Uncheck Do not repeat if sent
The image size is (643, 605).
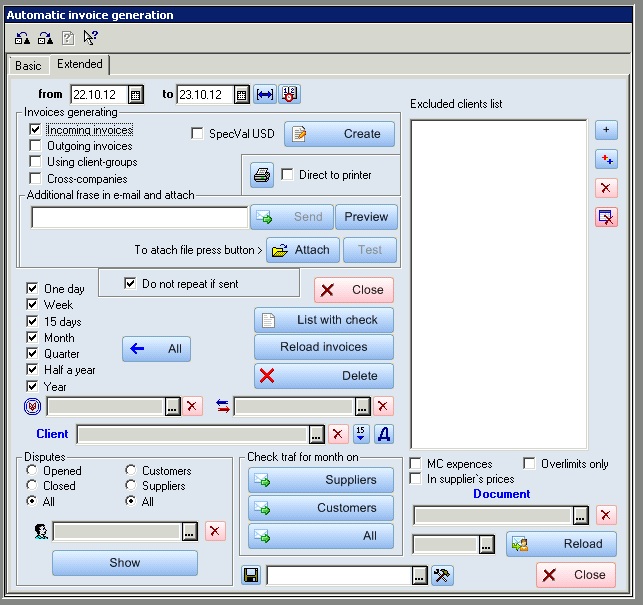click(130, 284)
